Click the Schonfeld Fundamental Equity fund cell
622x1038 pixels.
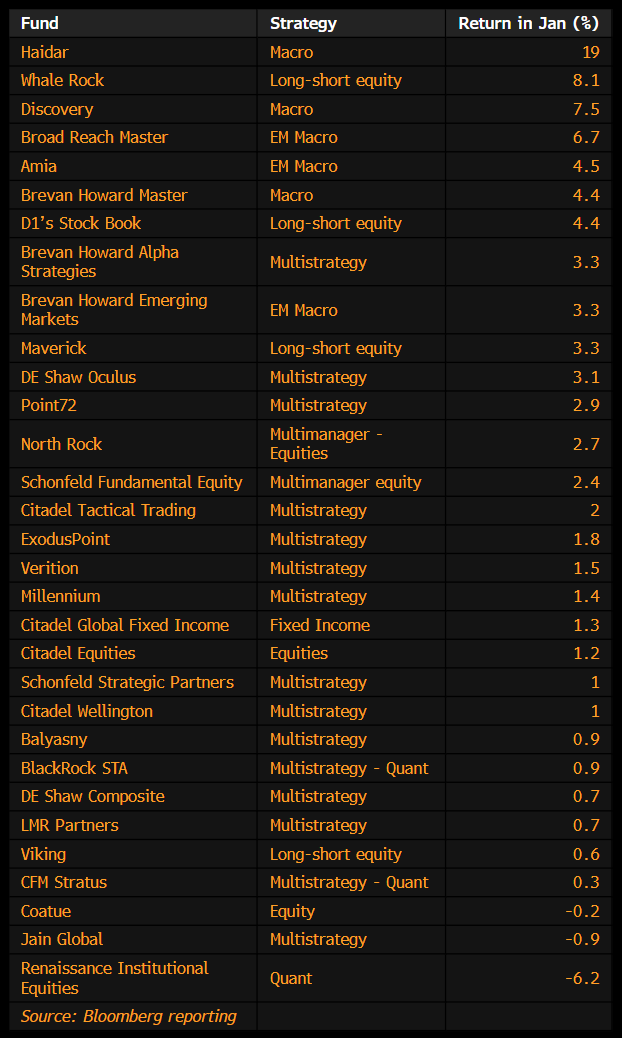[x=132, y=483]
